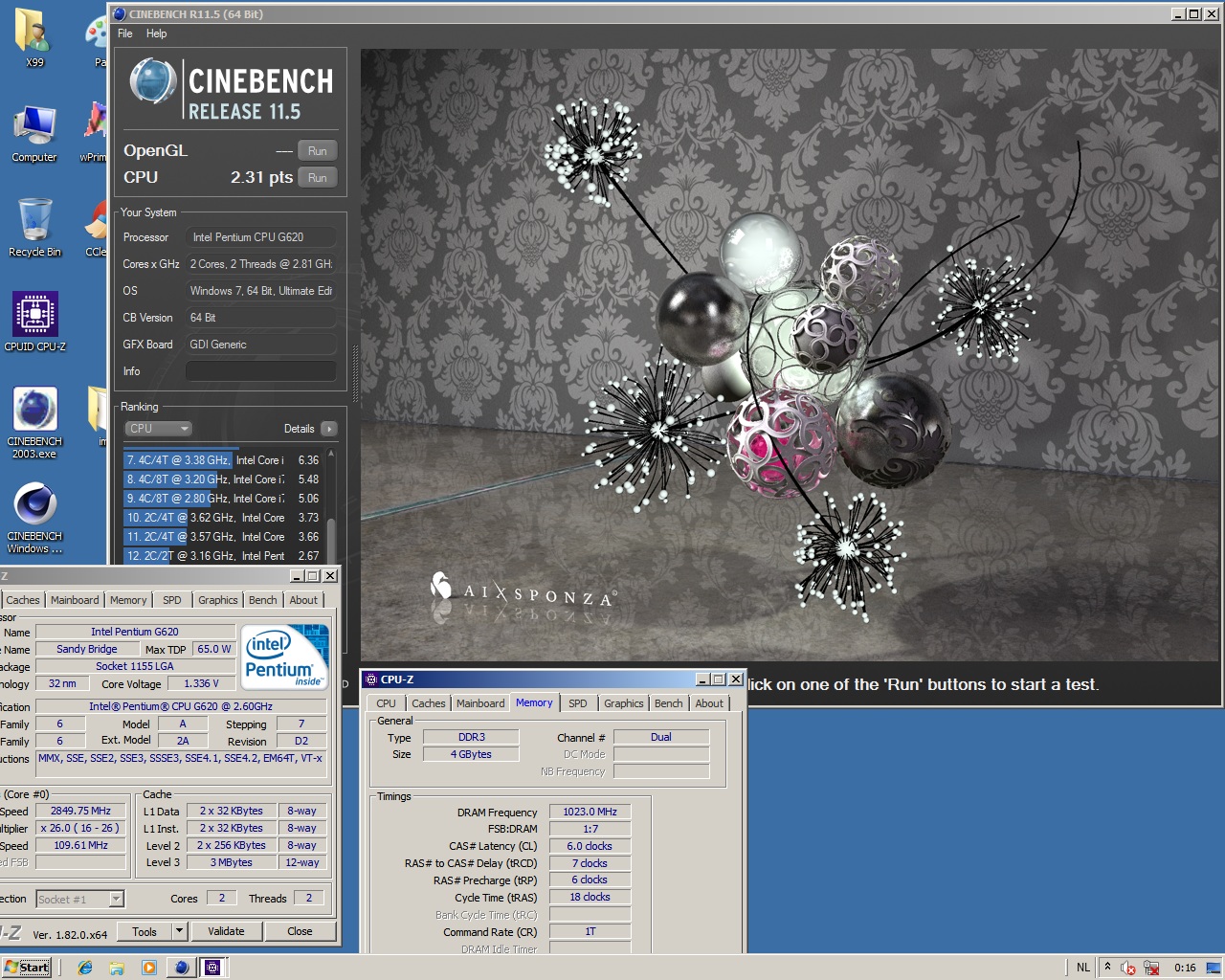The width and height of the screenshot is (1225, 980).
Task: Open the Socket #1 selection dropdown
Action: (x=80, y=900)
